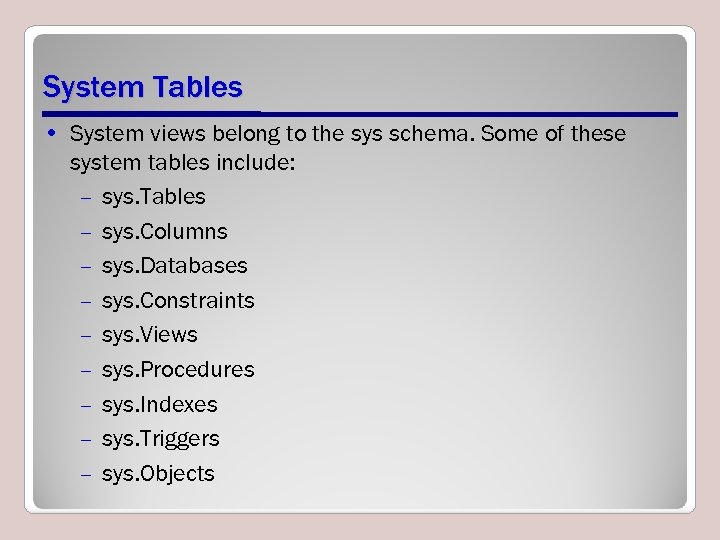Click the sys.Triggers text
Screen dimensions: 720x540
click(160, 439)
